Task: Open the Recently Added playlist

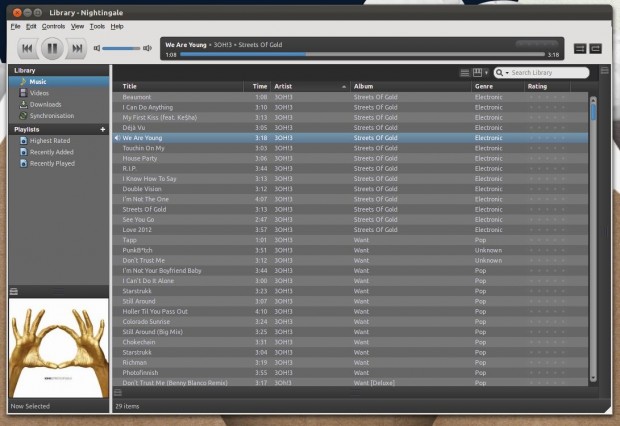Action: [59, 152]
